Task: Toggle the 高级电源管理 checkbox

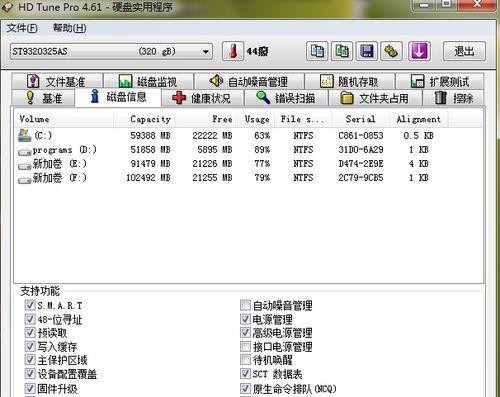Action: tap(245, 332)
